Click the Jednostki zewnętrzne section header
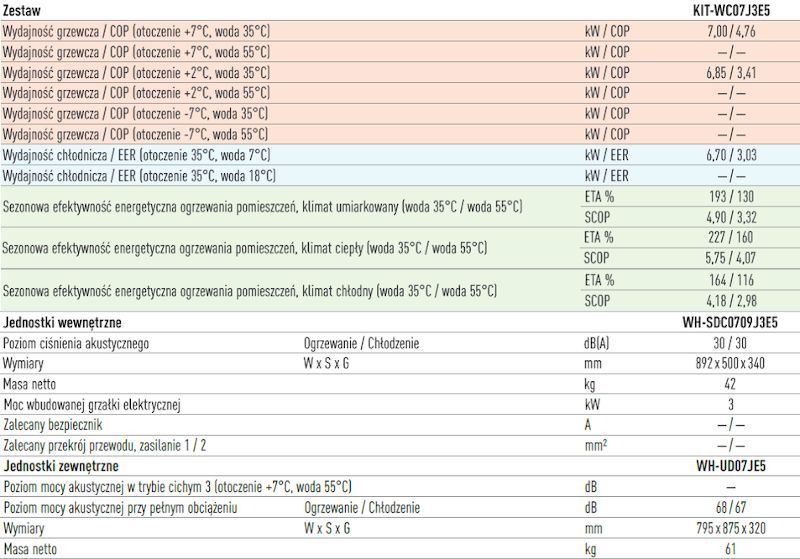The width and height of the screenshot is (800, 559). pos(61,466)
